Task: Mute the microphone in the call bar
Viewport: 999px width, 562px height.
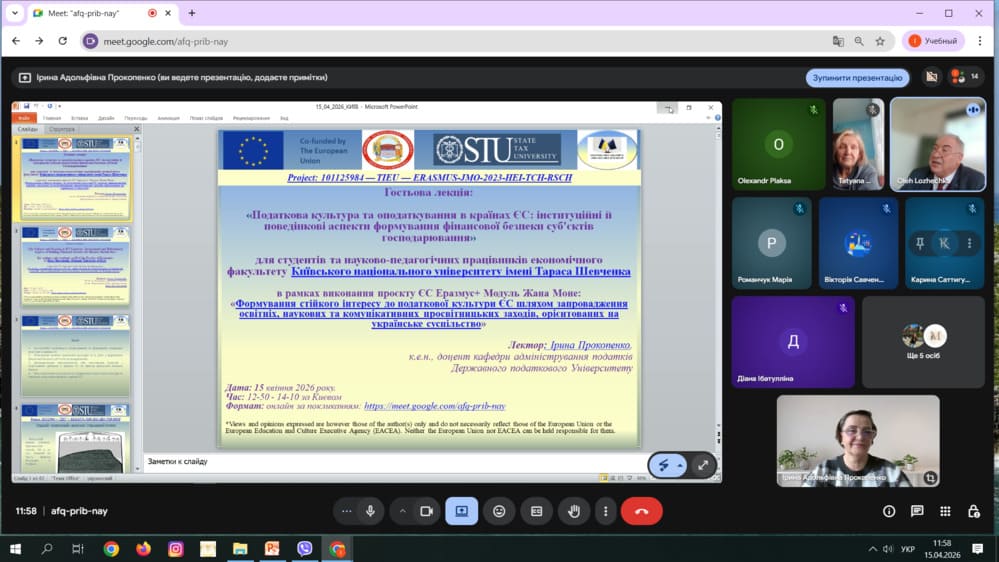Action: point(370,511)
